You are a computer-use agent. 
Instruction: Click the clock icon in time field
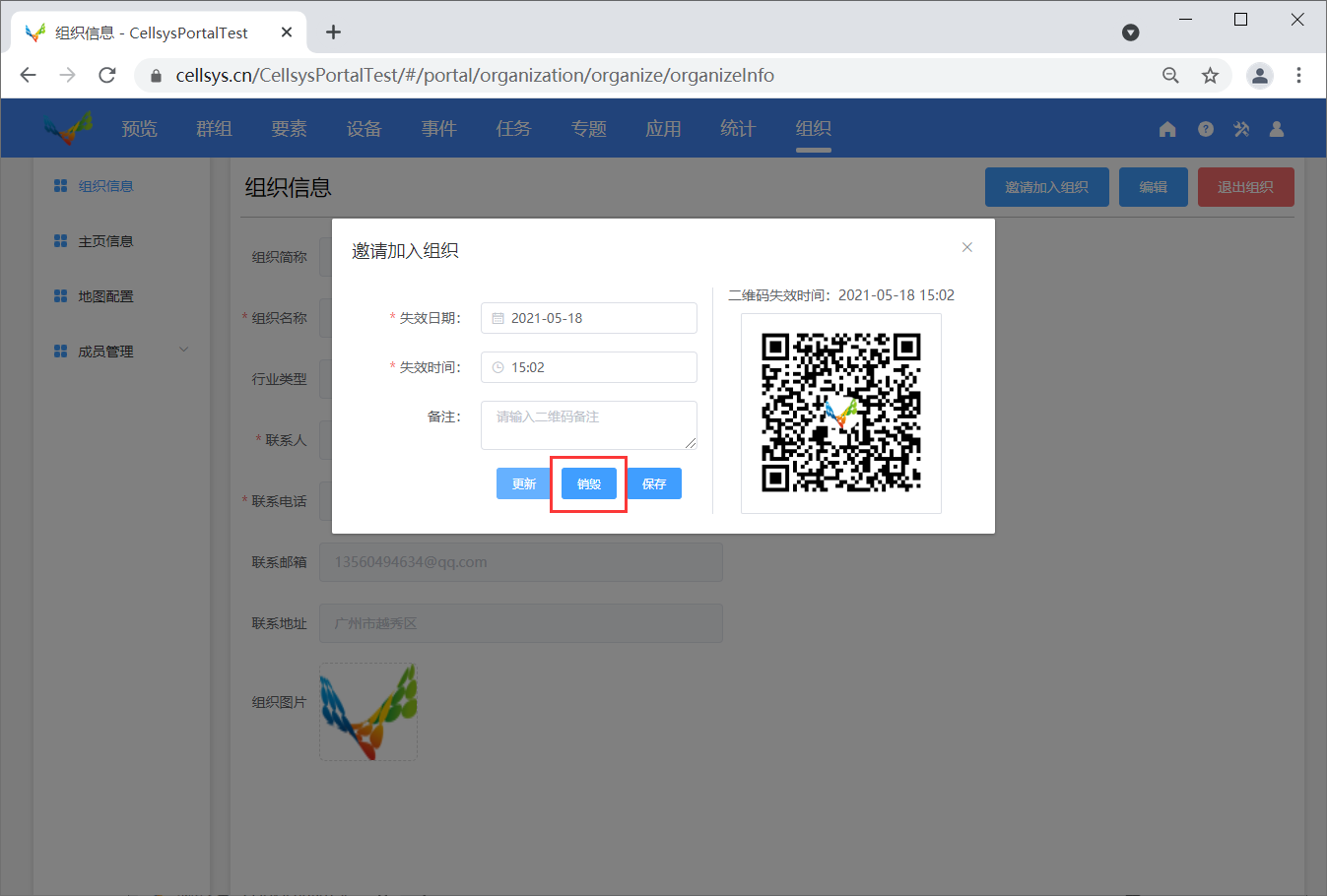tap(498, 367)
